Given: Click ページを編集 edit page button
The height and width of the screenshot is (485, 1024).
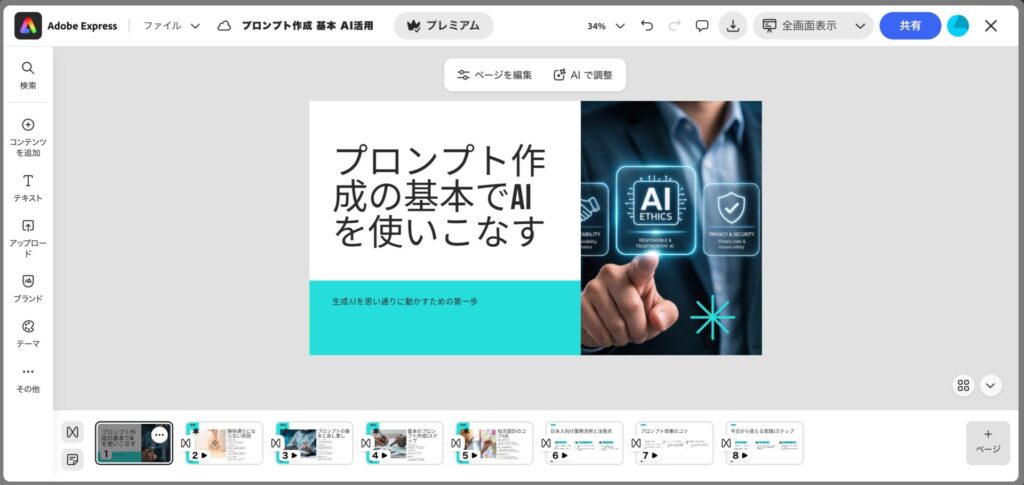Looking at the screenshot, I should tap(494, 75).
